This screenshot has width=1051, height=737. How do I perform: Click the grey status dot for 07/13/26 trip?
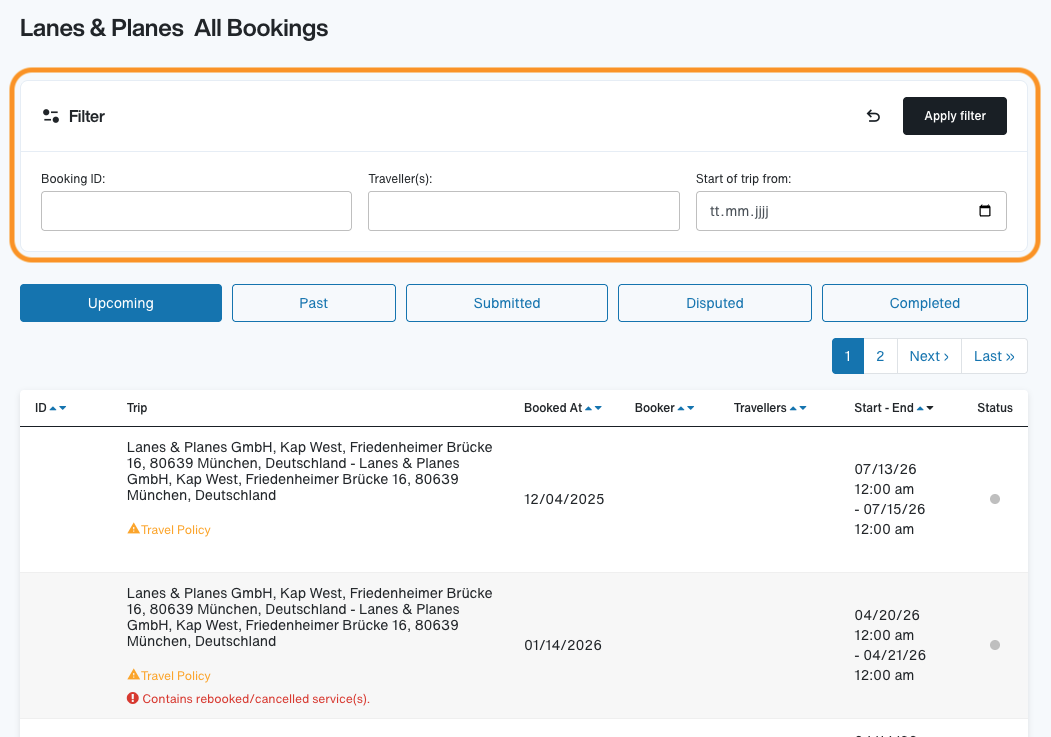tap(995, 498)
